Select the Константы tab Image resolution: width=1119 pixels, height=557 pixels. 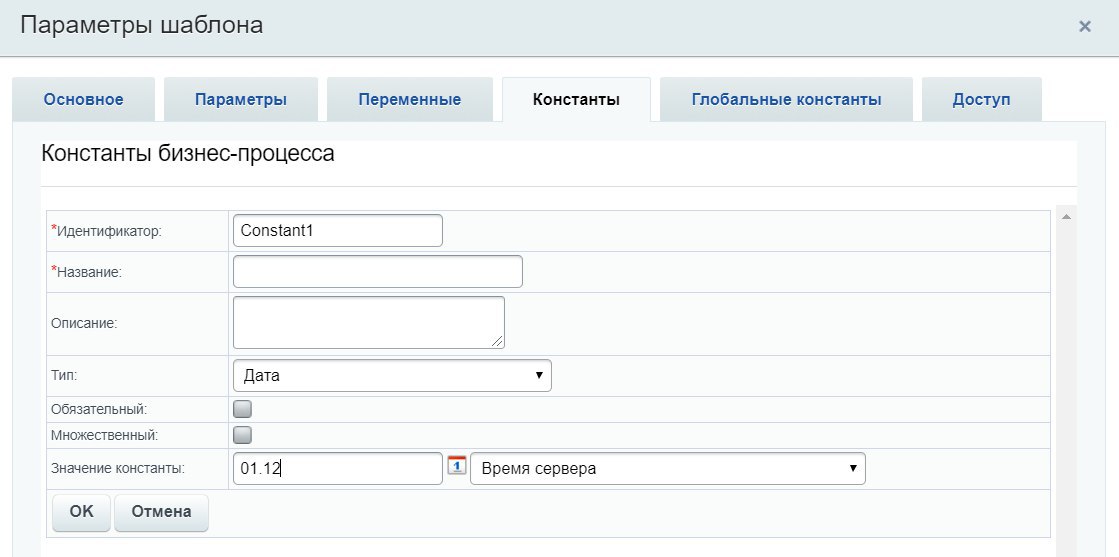click(x=576, y=100)
